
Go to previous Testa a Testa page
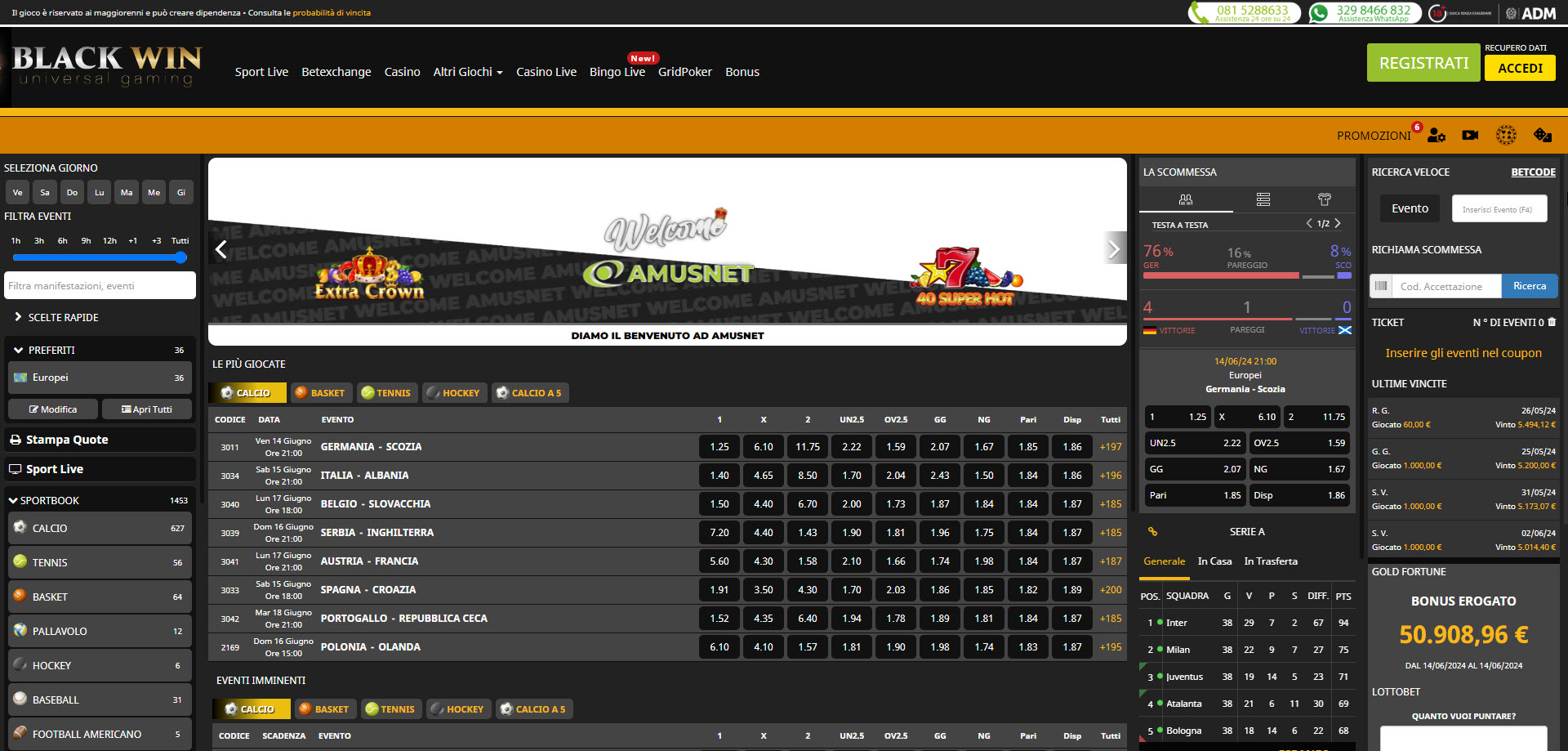(x=1309, y=223)
